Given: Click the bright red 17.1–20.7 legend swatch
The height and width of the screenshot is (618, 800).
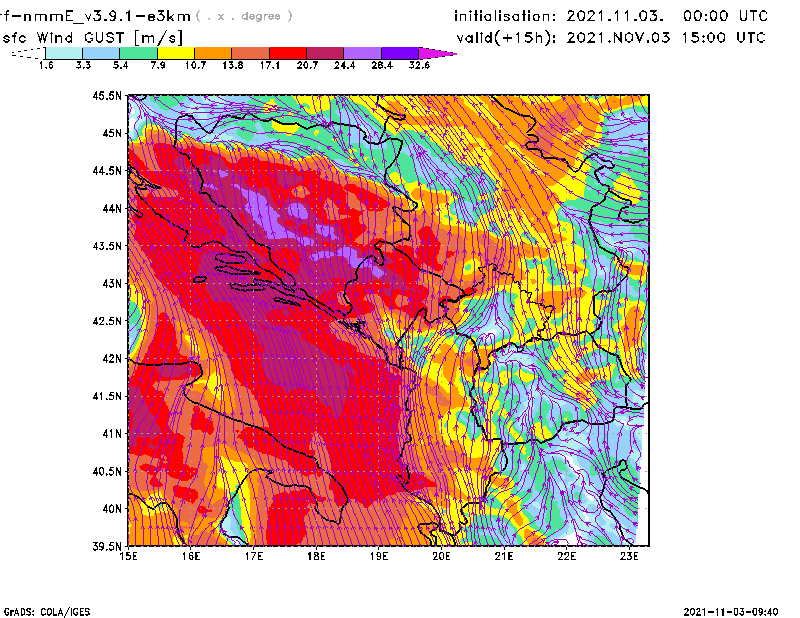Looking at the screenshot, I should point(288,53).
